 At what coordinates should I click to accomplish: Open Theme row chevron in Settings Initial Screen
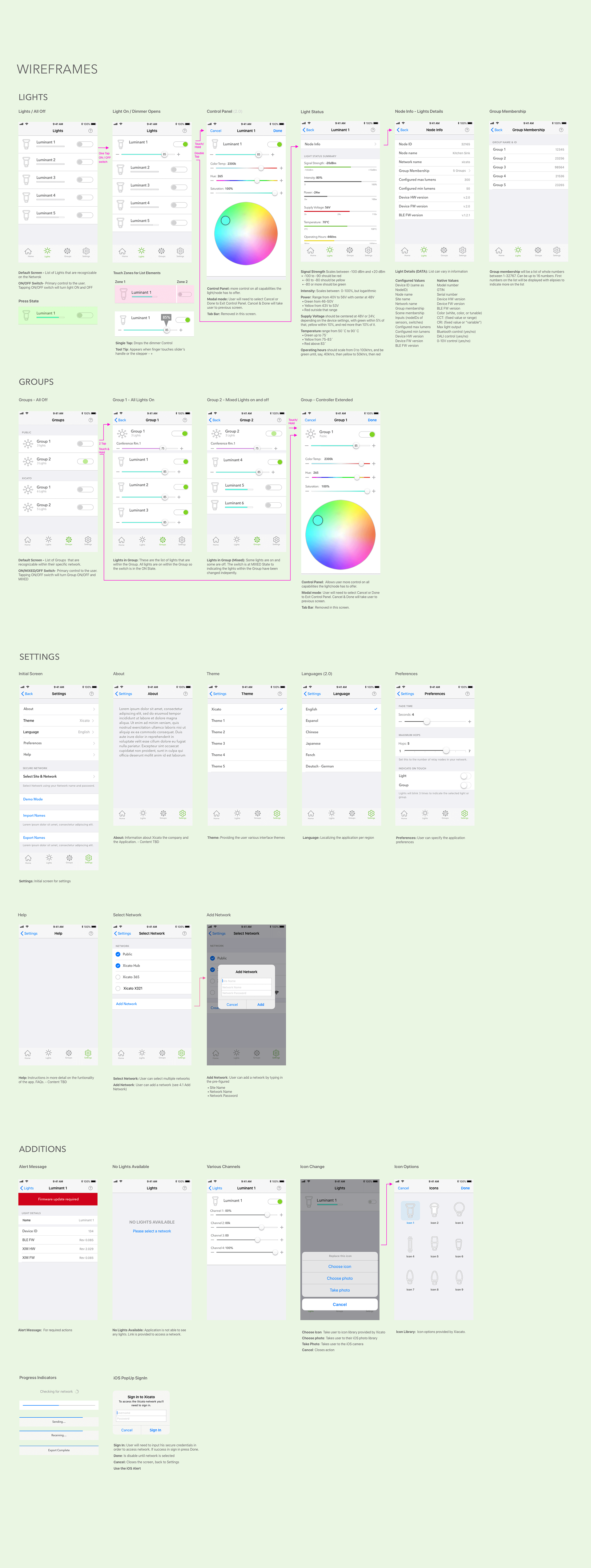[x=94, y=721]
